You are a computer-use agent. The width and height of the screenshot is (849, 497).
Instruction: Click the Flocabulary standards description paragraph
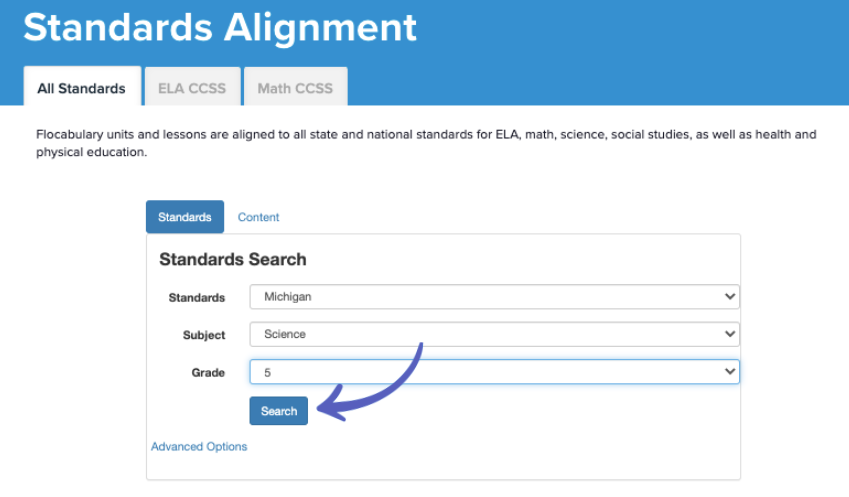[425, 143]
